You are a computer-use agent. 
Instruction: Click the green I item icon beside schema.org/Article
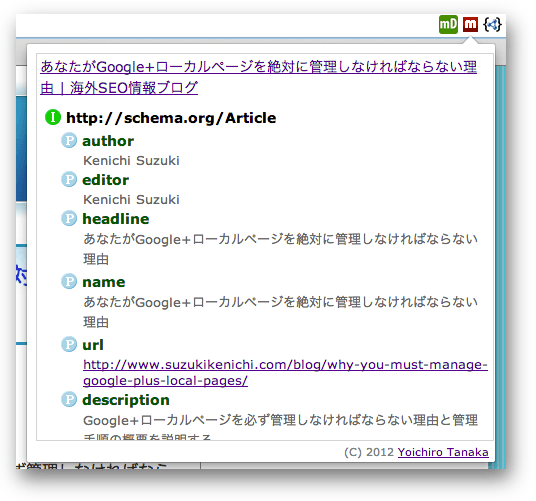[x=53, y=117]
